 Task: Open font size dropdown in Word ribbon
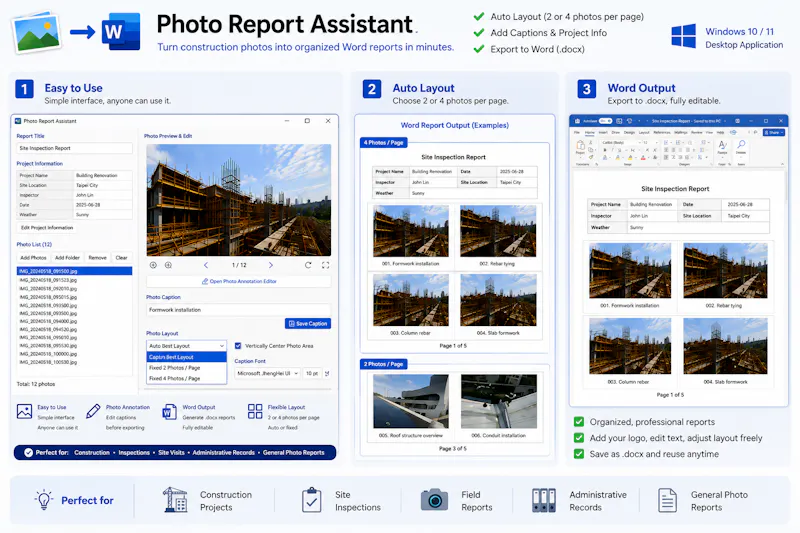[651, 142]
